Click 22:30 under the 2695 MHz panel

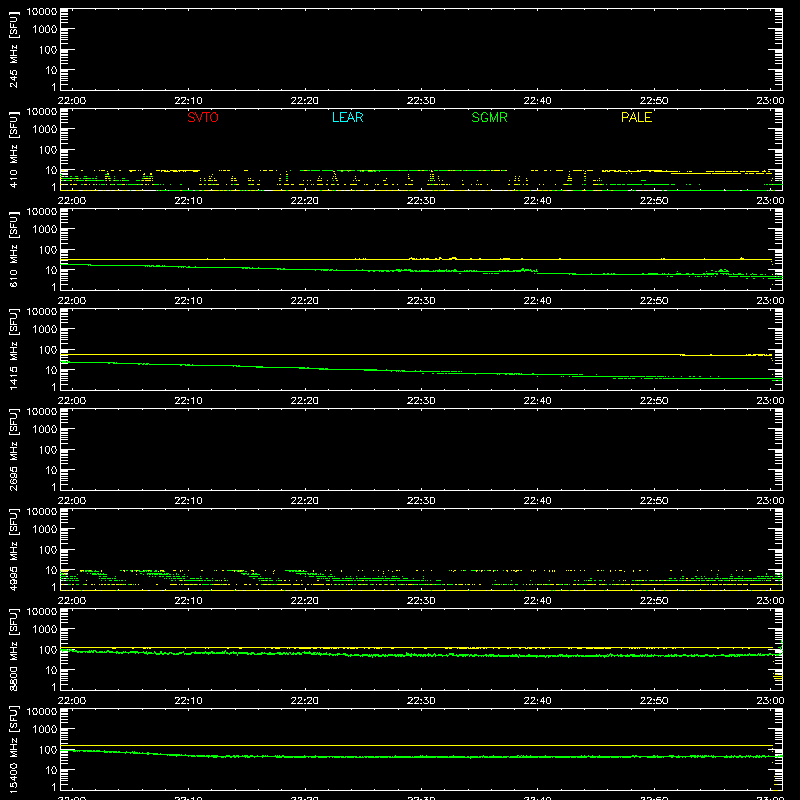421,501
